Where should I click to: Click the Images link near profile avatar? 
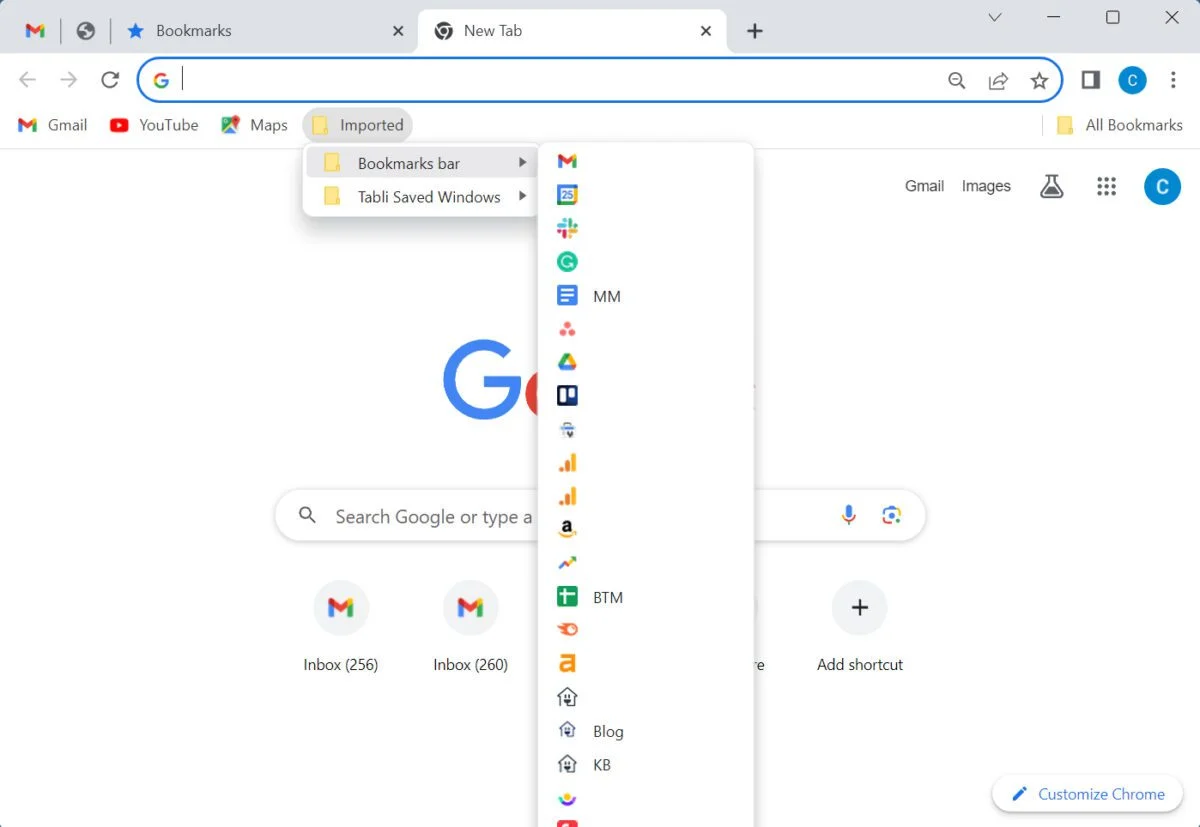tap(986, 186)
